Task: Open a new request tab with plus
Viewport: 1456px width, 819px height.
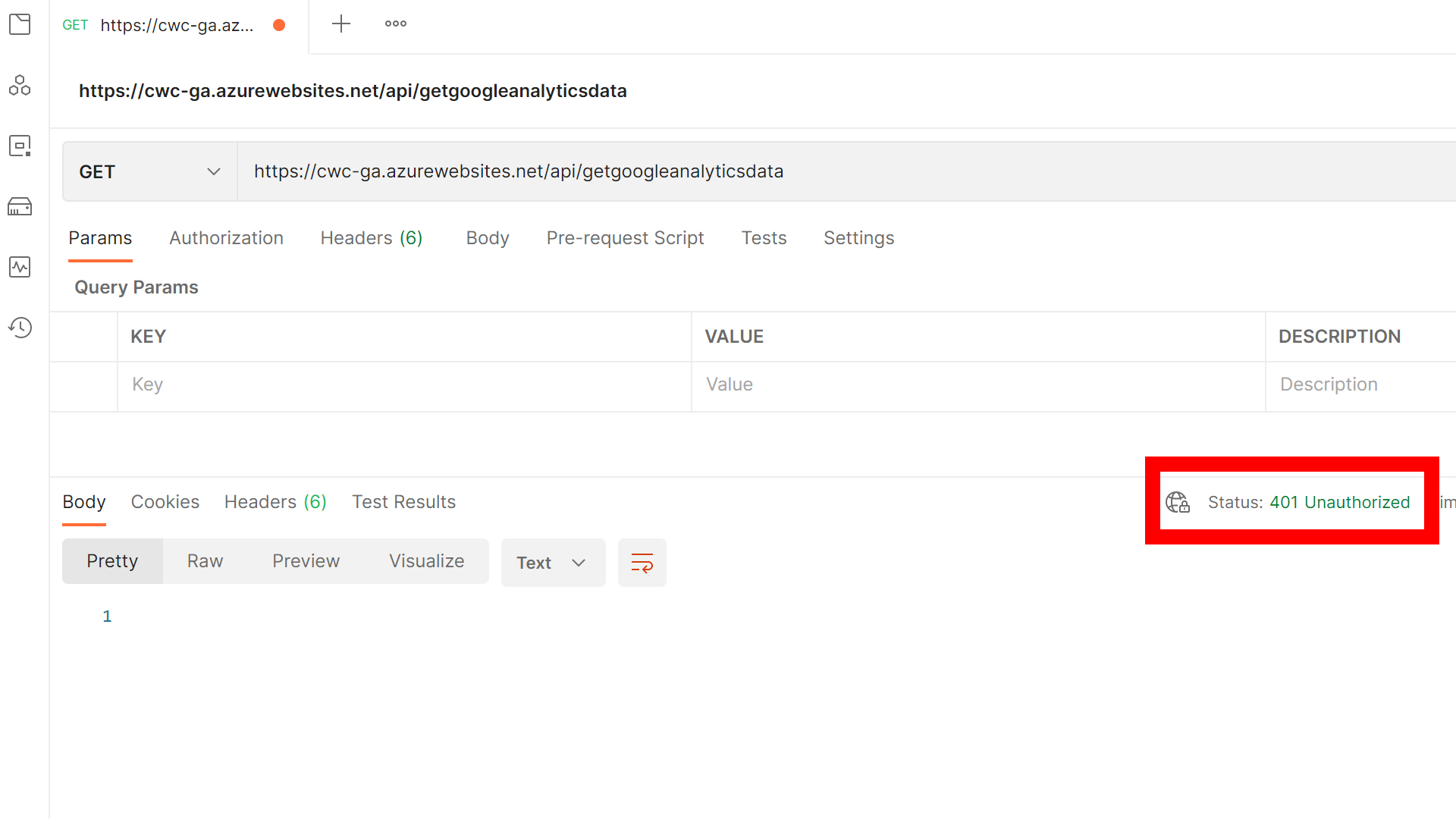Action: coord(341,24)
